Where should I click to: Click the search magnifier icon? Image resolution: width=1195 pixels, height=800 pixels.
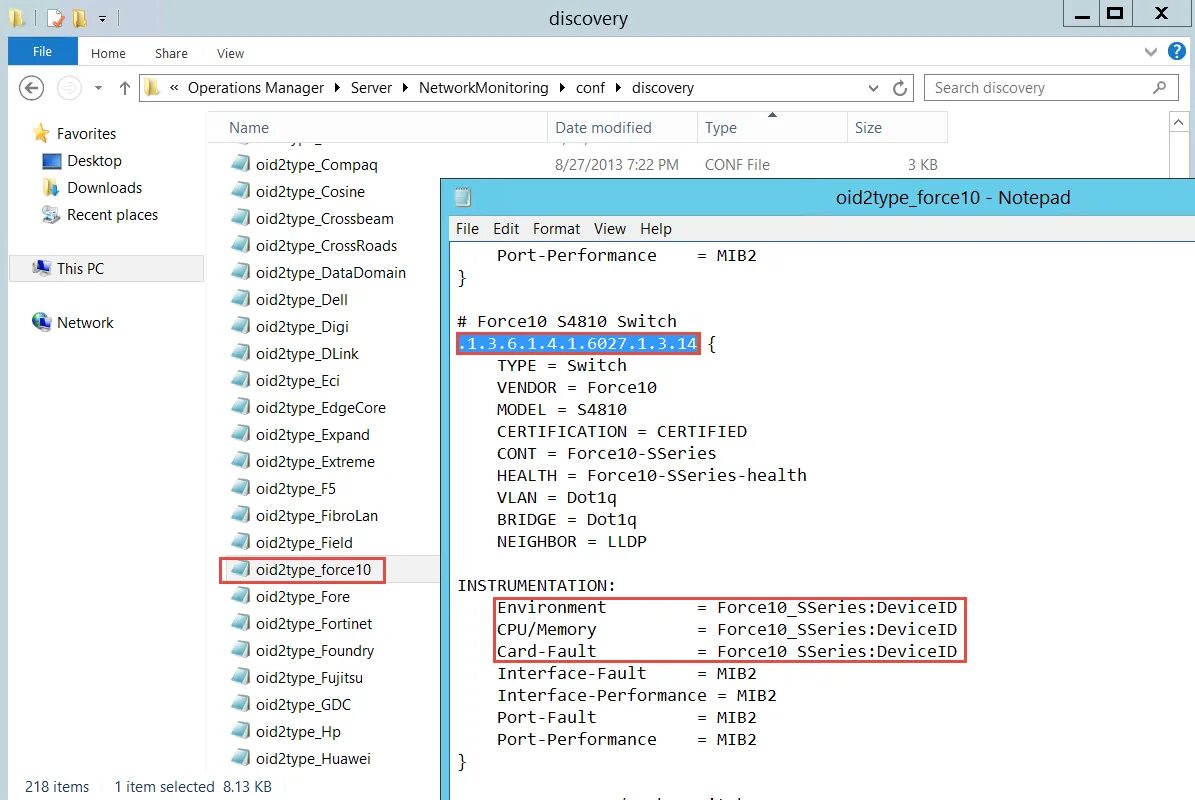point(1159,88)
